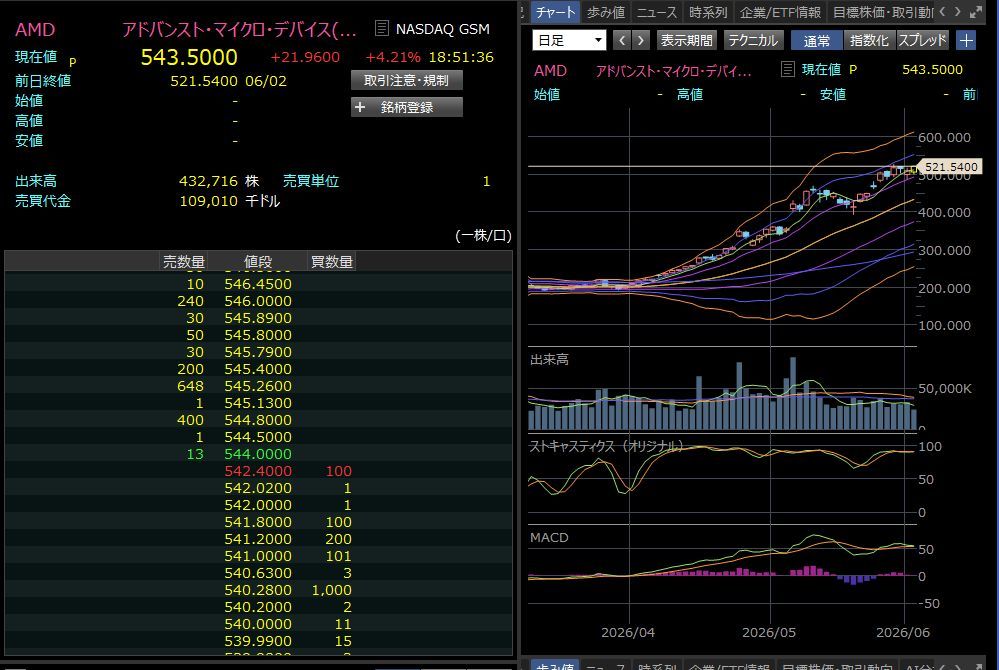
Task: Click the 出来高 volume pane label
Action: (549, 359)
